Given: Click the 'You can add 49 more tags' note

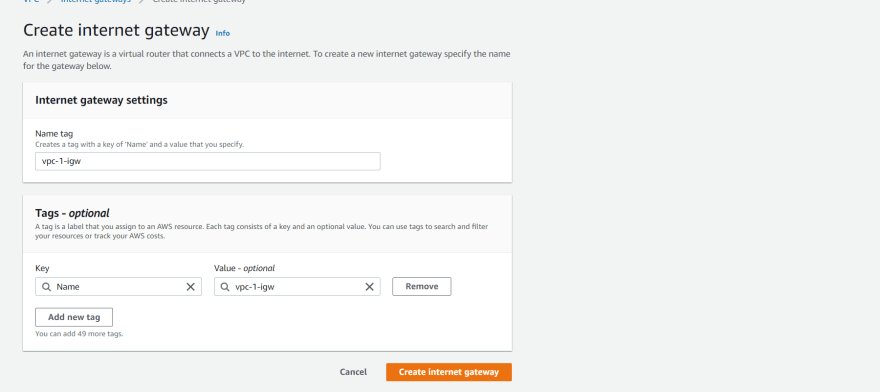Looking at the screenshot, I should click(79, 334).
